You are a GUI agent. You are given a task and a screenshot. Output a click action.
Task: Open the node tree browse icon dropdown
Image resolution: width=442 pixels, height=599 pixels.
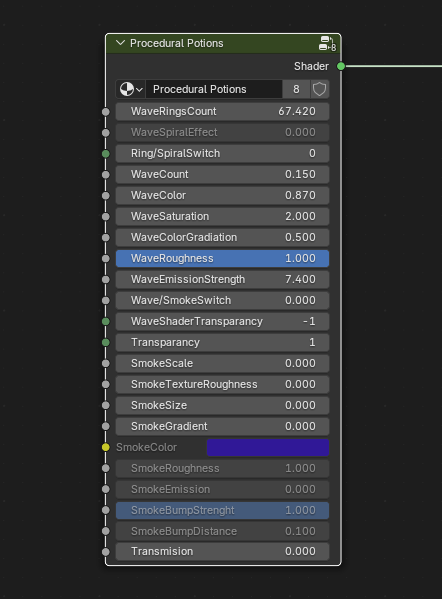[131, 89]
